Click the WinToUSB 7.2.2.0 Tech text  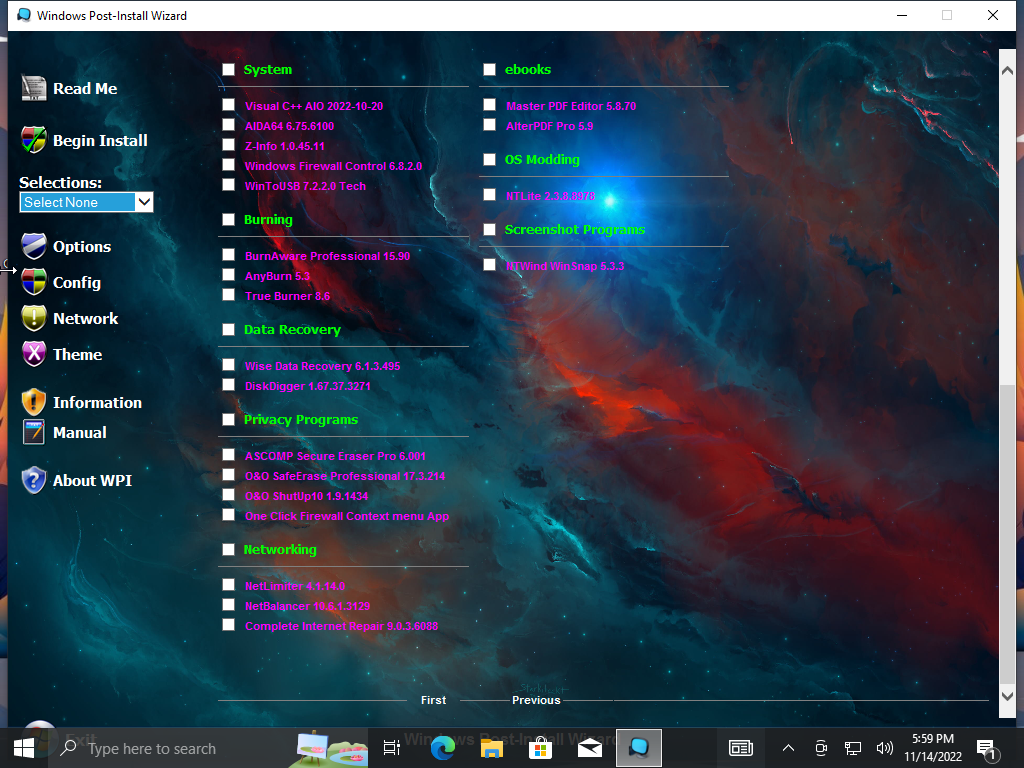(305, 186)
